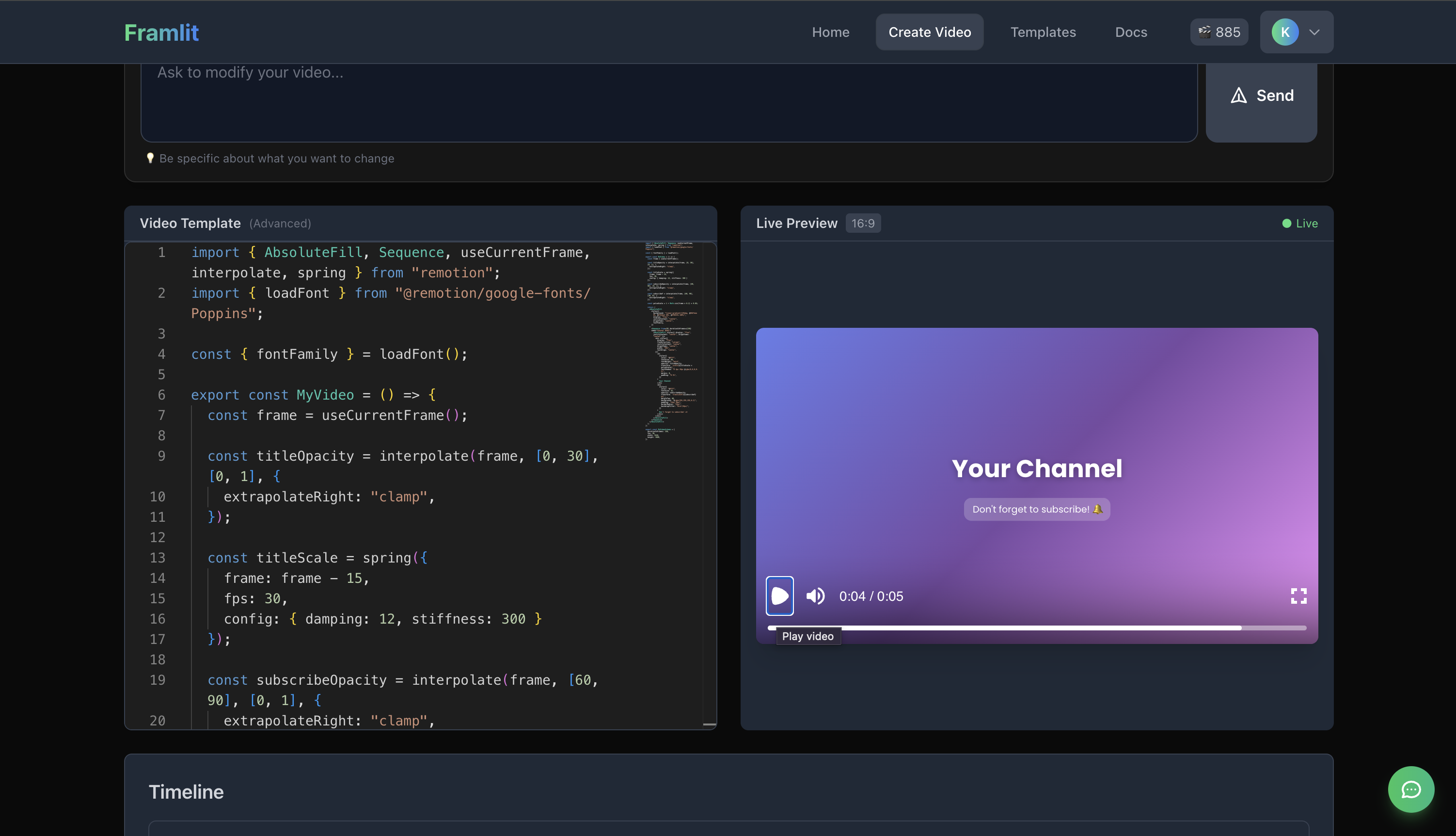
Task: Seek on the video progress bar
Action: click(1036, 627)
